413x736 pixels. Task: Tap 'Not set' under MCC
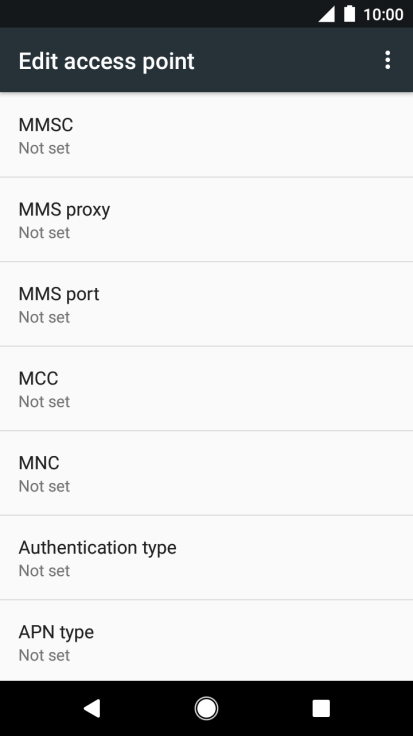click(x=44, y=401)
